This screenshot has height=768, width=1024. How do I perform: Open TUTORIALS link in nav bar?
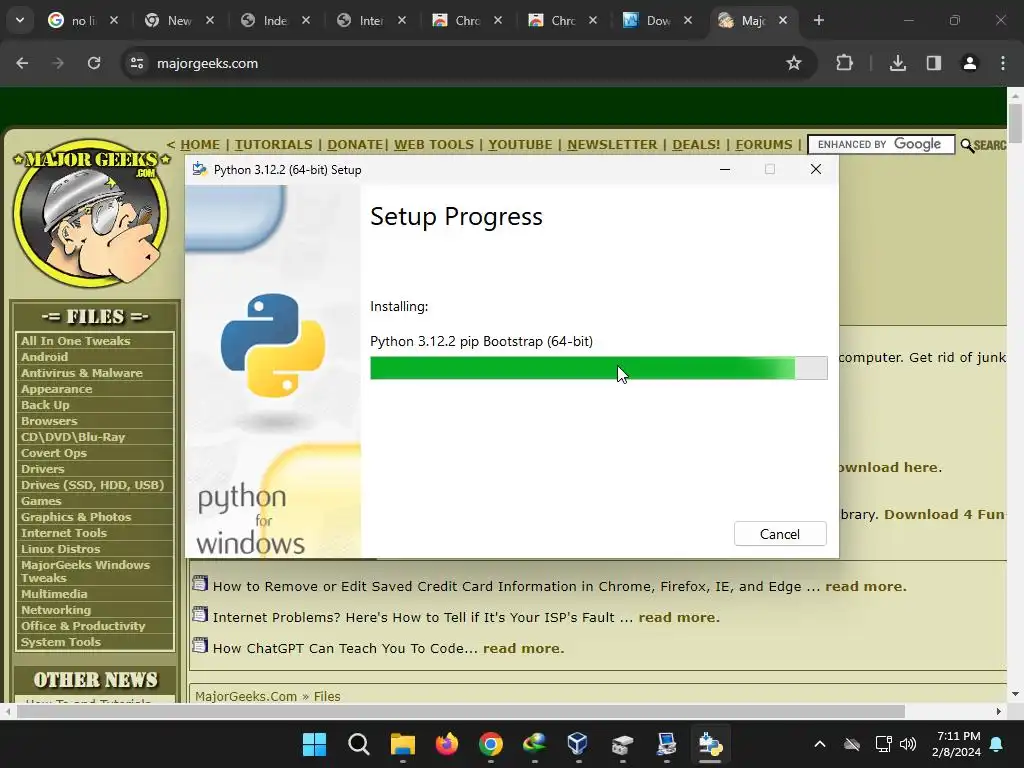tap(274, 144)
